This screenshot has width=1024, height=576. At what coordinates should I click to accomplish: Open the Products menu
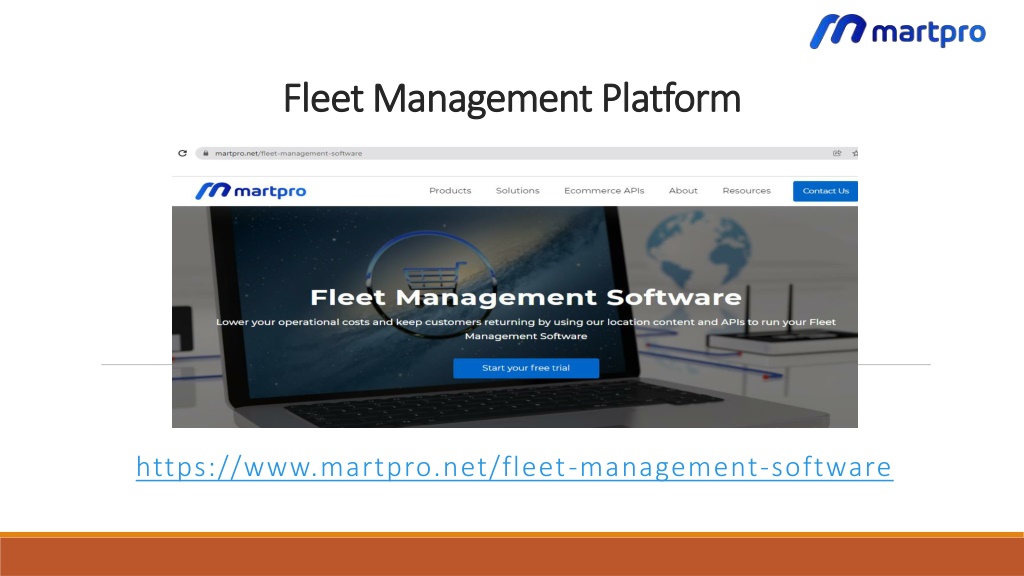click(x=450, y=191)
